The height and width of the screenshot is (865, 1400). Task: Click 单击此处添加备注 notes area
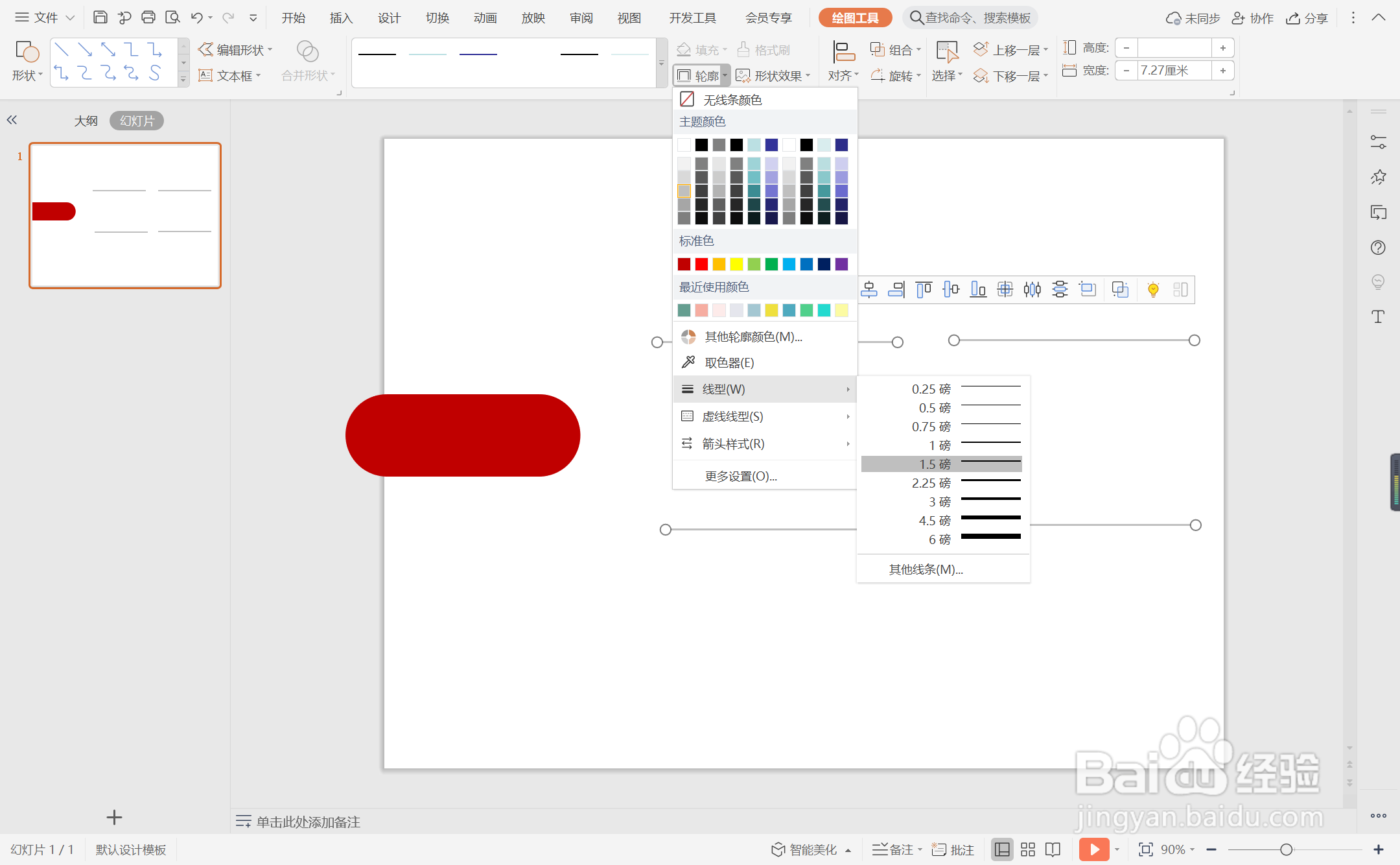coord(308,822)
